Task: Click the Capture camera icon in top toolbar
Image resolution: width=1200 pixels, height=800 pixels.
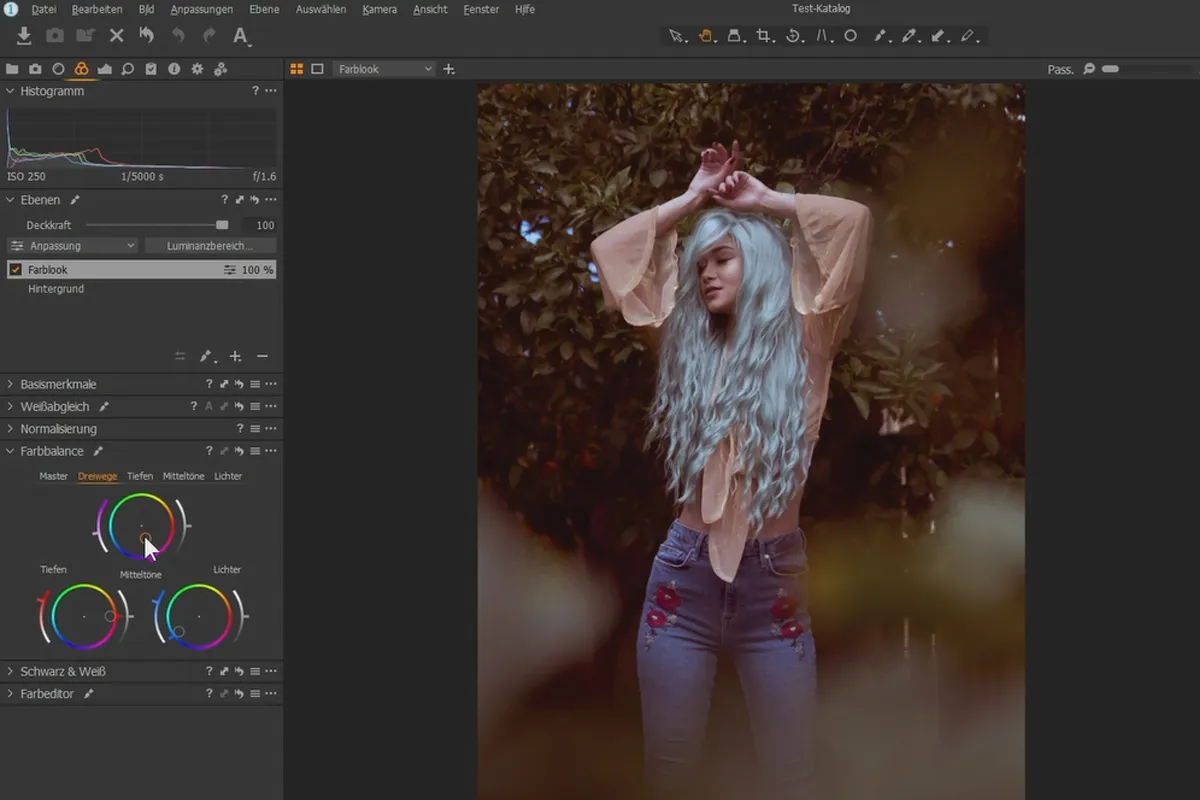Action: 55,35
